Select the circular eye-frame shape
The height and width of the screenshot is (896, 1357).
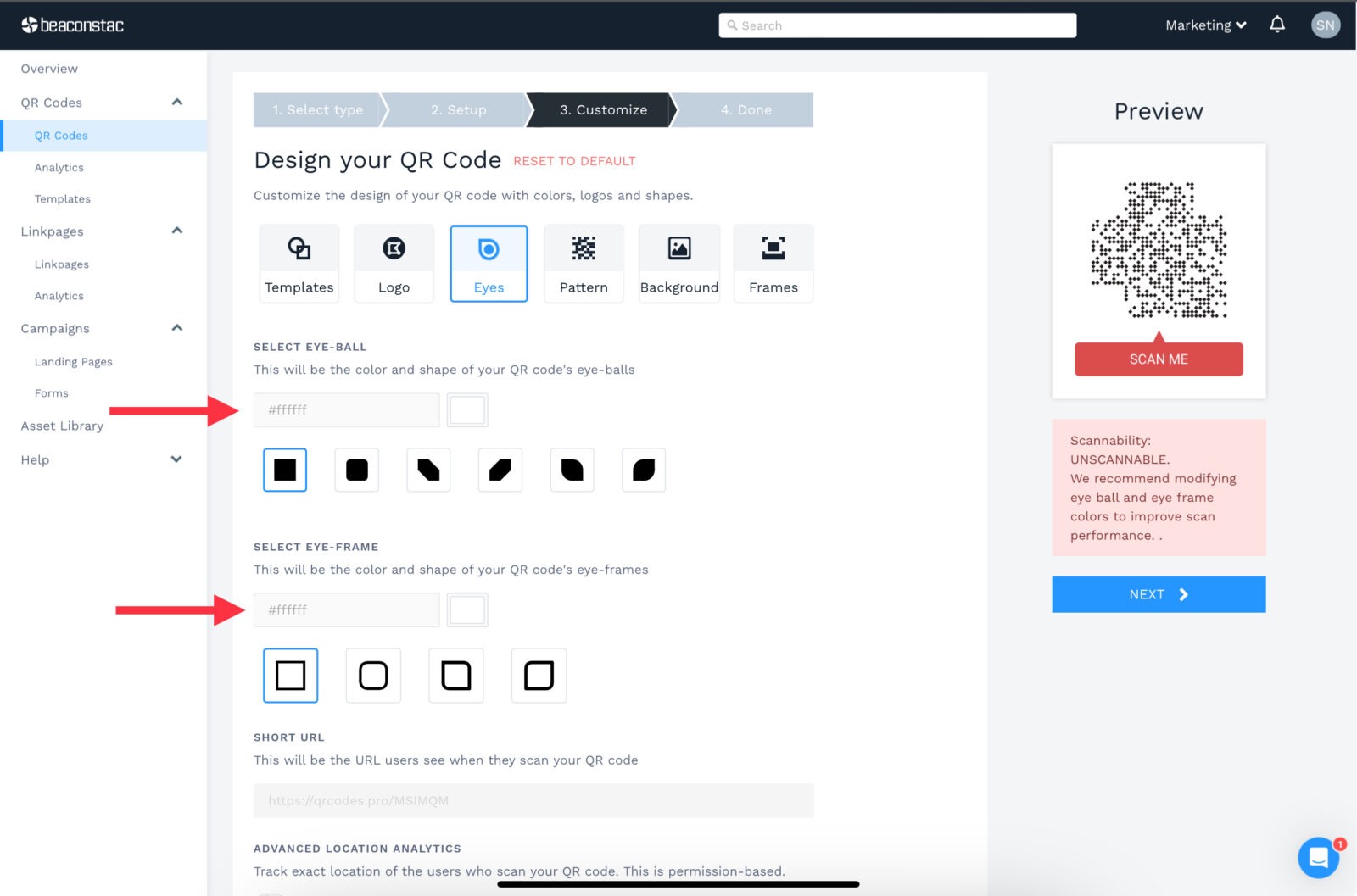click(373, 676)
